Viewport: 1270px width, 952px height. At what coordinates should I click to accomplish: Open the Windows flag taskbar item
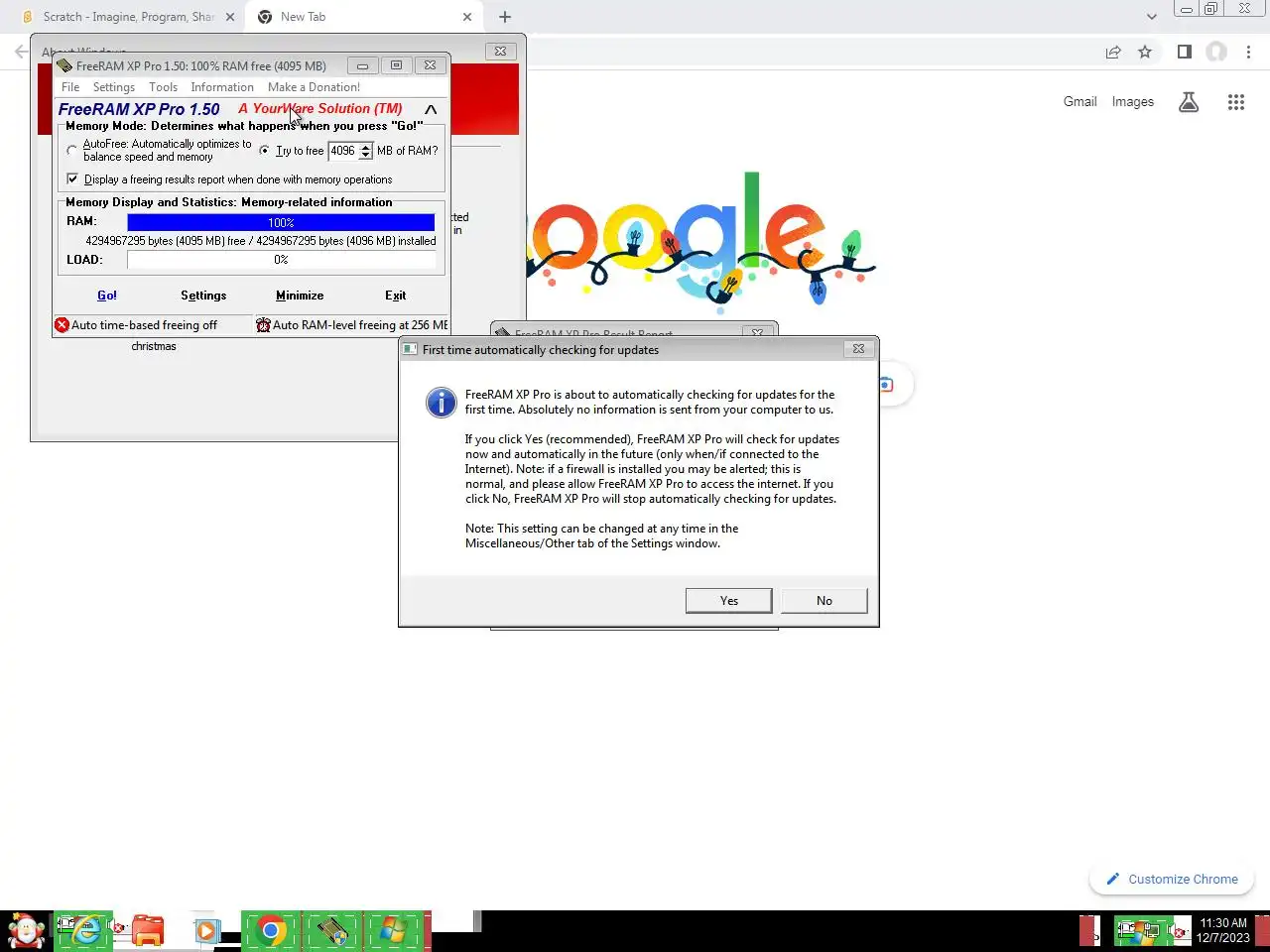coord(393,931)
